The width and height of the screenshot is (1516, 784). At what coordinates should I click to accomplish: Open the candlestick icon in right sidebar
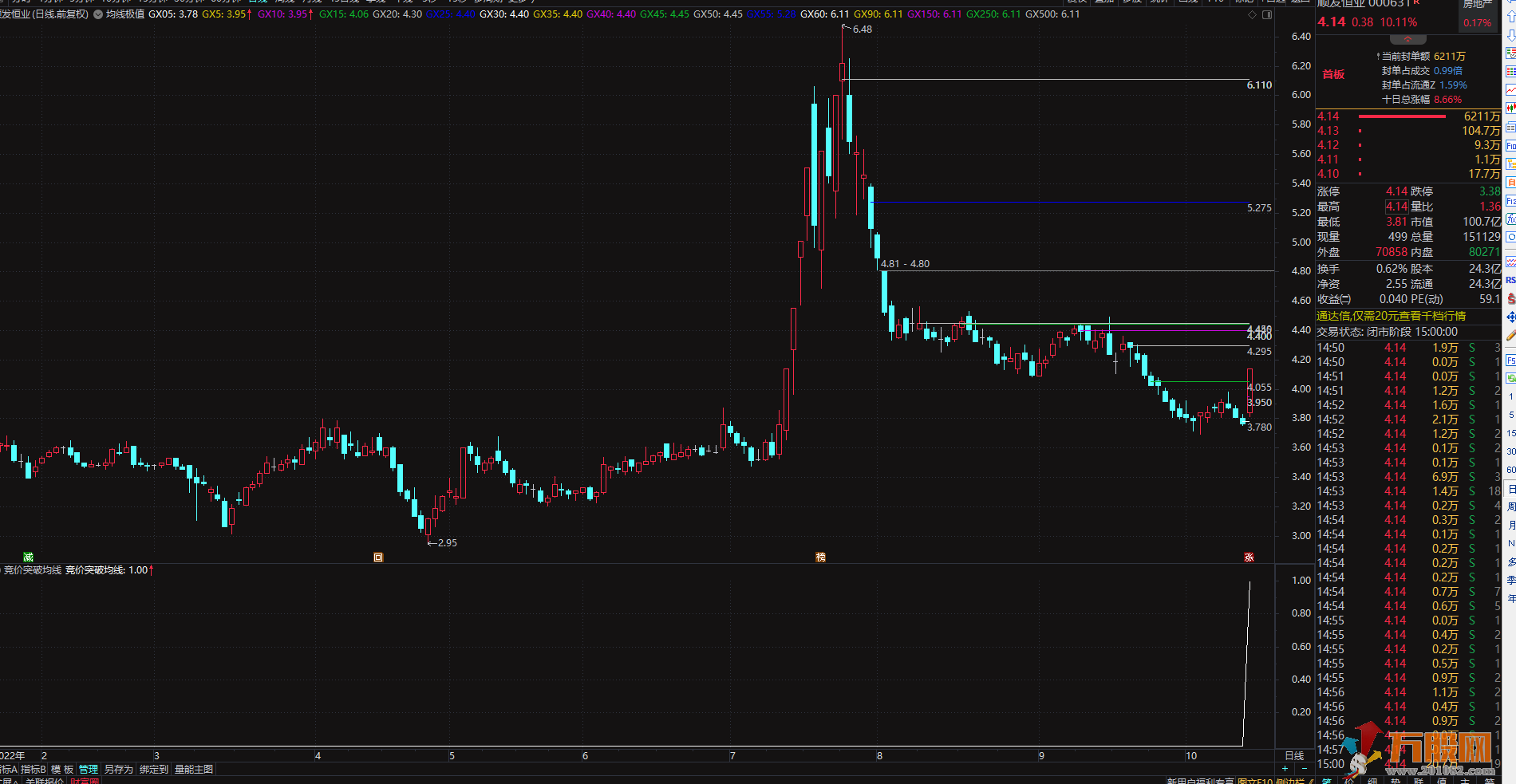point(1510,108)
